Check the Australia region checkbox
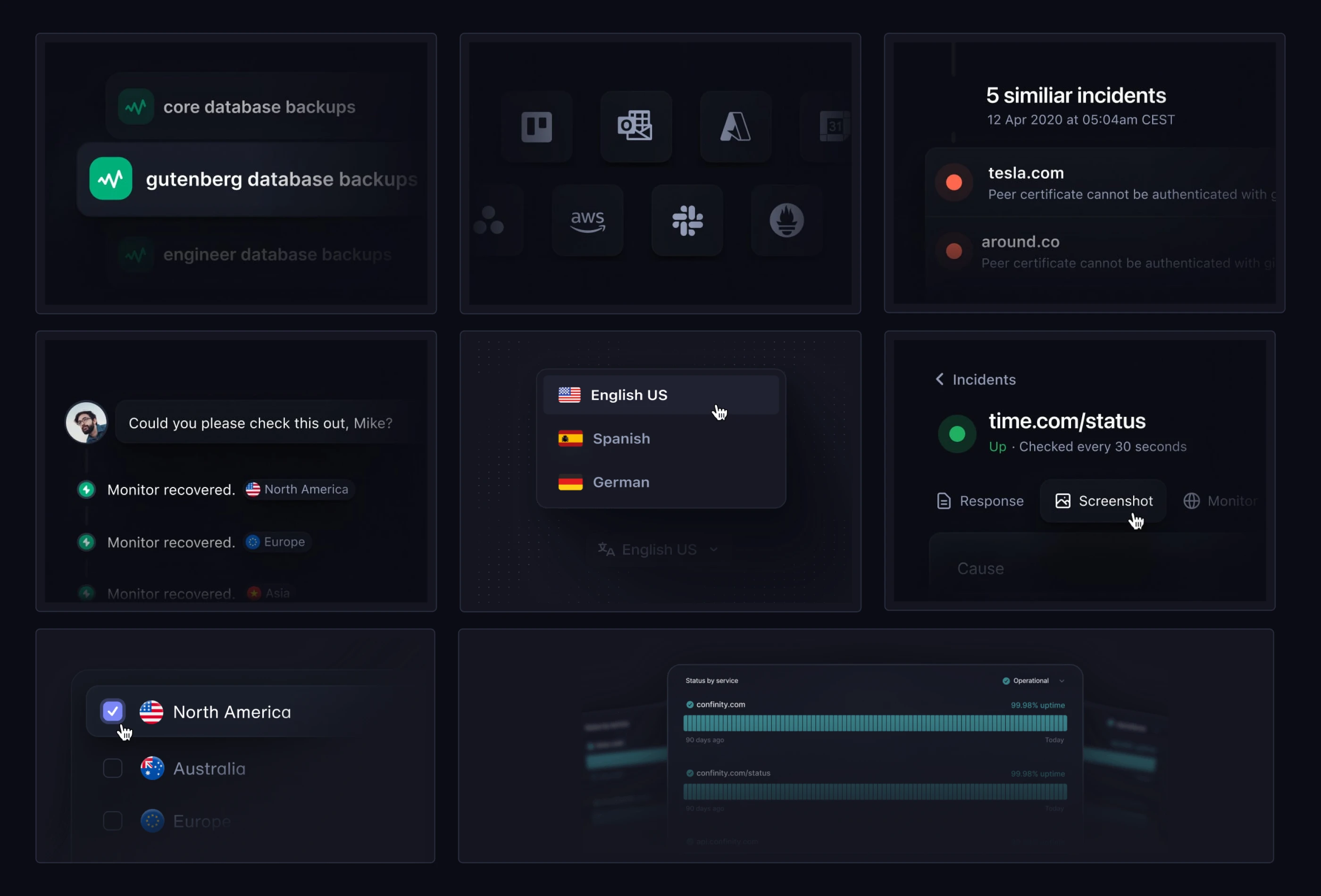This screenshot has height=896, width=1321. (113, 768)
